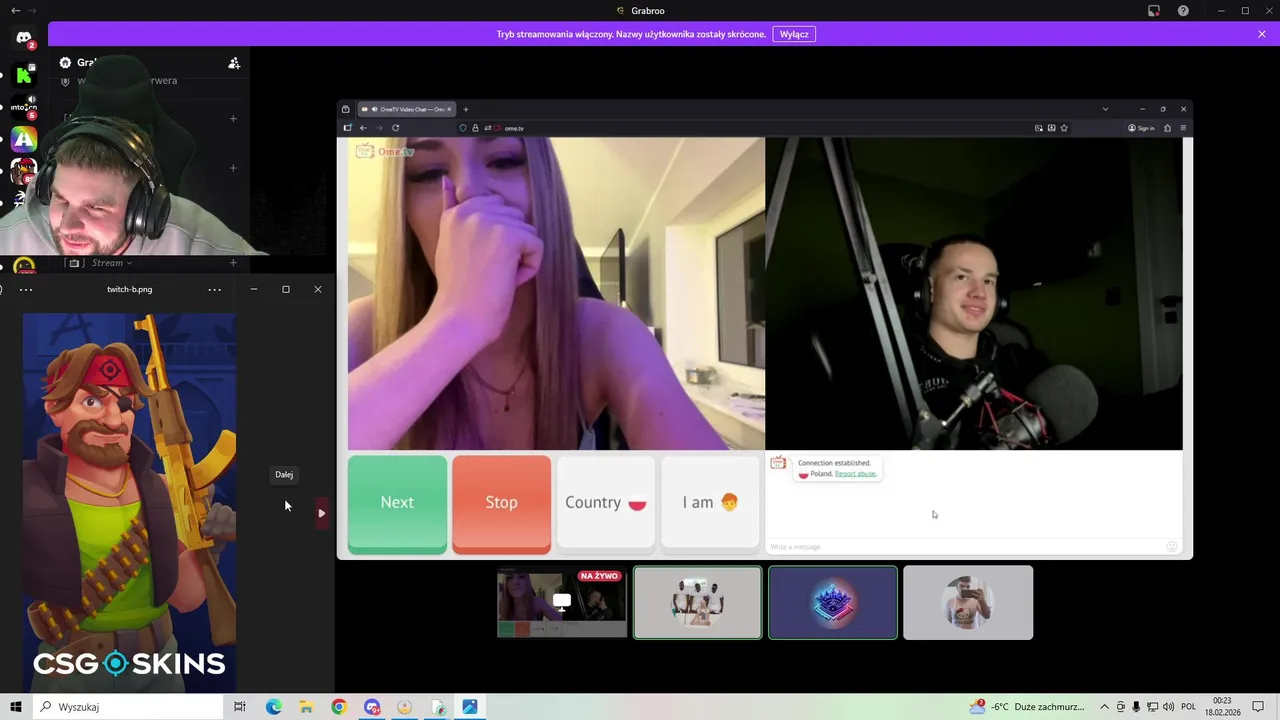1280x720 pixels.
Task: Bookmark the page with the star icon
Action: coord(1064,128)
